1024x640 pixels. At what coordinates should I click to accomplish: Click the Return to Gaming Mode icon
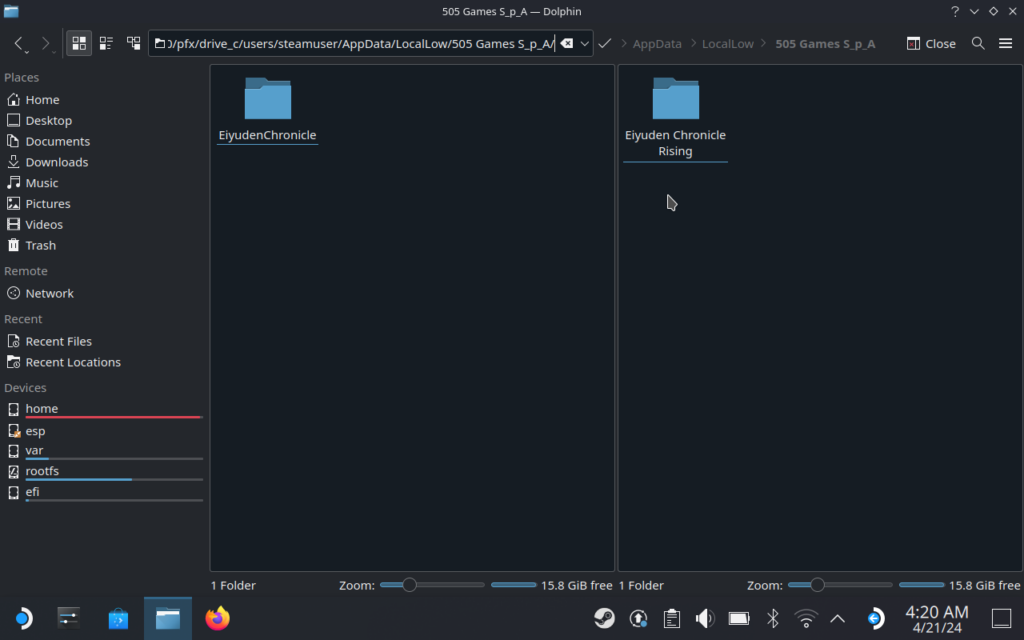pyautogui.click(x=875, y=618)
